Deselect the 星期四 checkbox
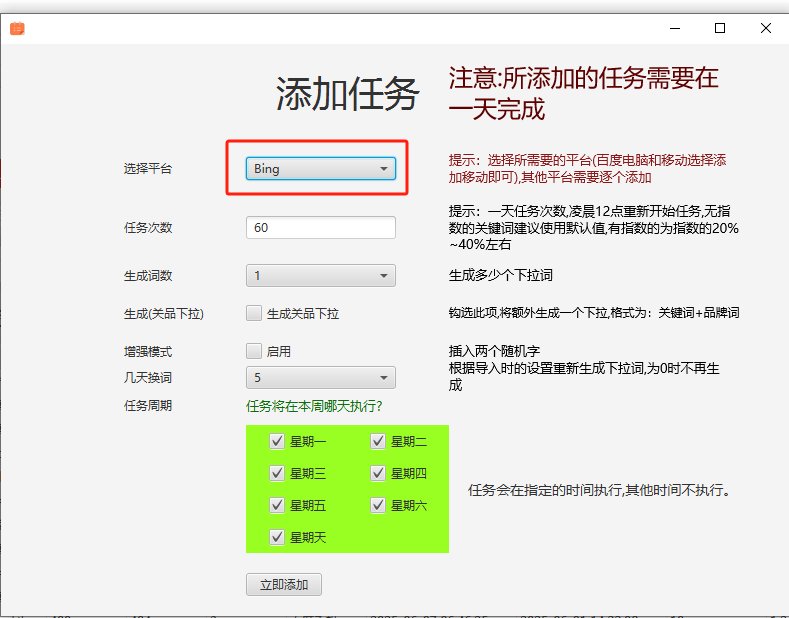 [x=379, y=473]
